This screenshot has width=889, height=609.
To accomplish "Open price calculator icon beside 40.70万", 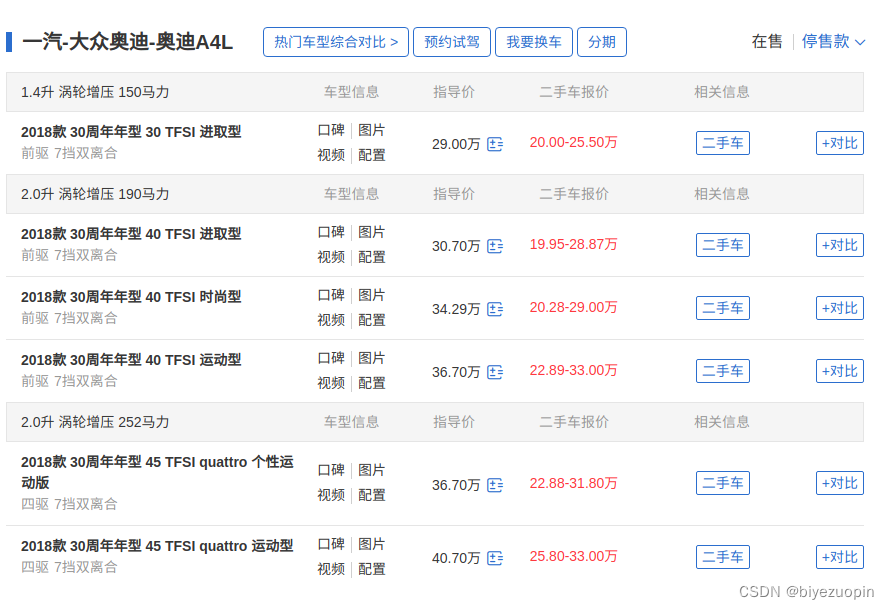I will click(495, 558).
